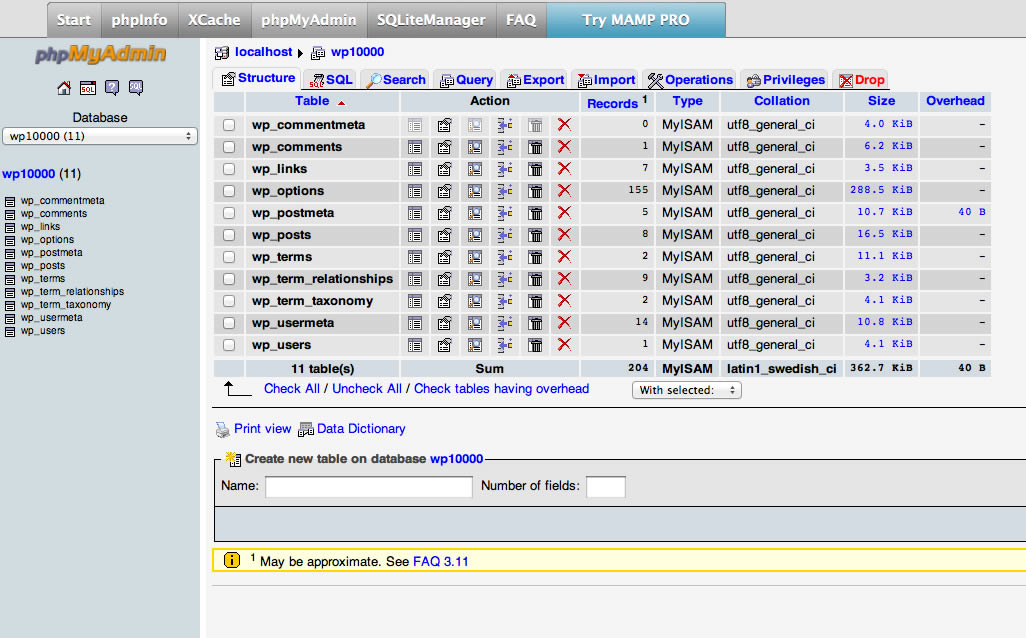The height and width of the screenshot is (638, 1026).
Task: Click Browse icon for wp_options table
Action: coord(415,191)
